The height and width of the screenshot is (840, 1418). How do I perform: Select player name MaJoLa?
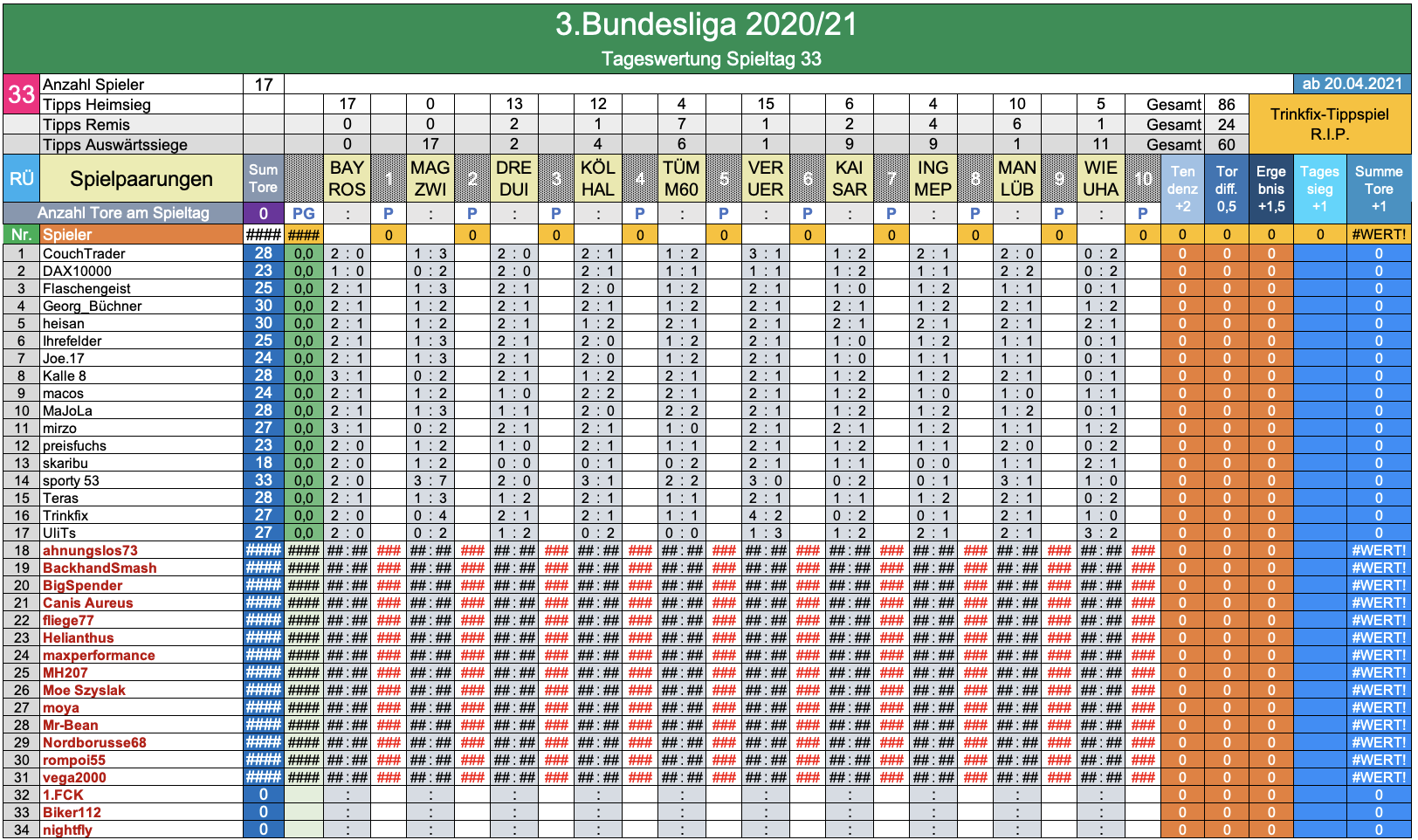[67, 410]
